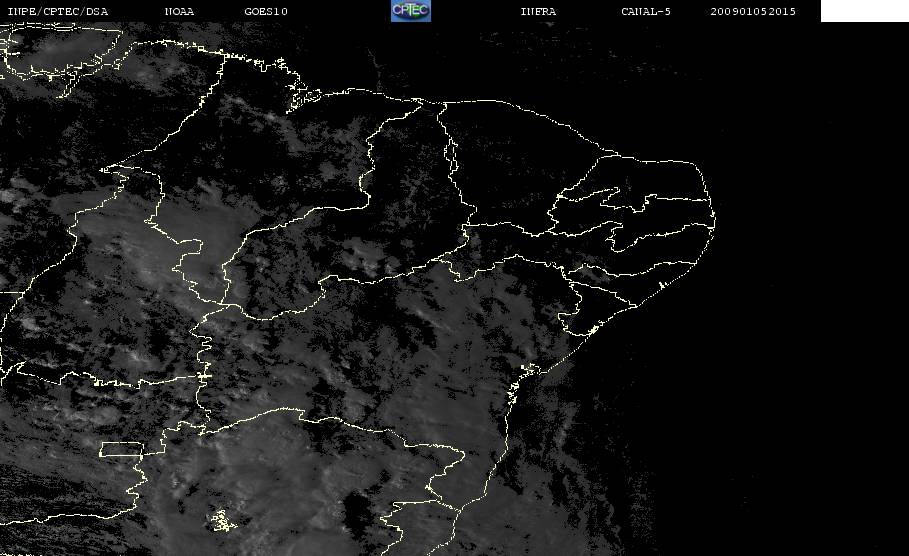Image resolution: width=909 pixels, height=556 pixels.
Task: Click the small rectangular Distrito Federal outline
Action: pos(122,449)
